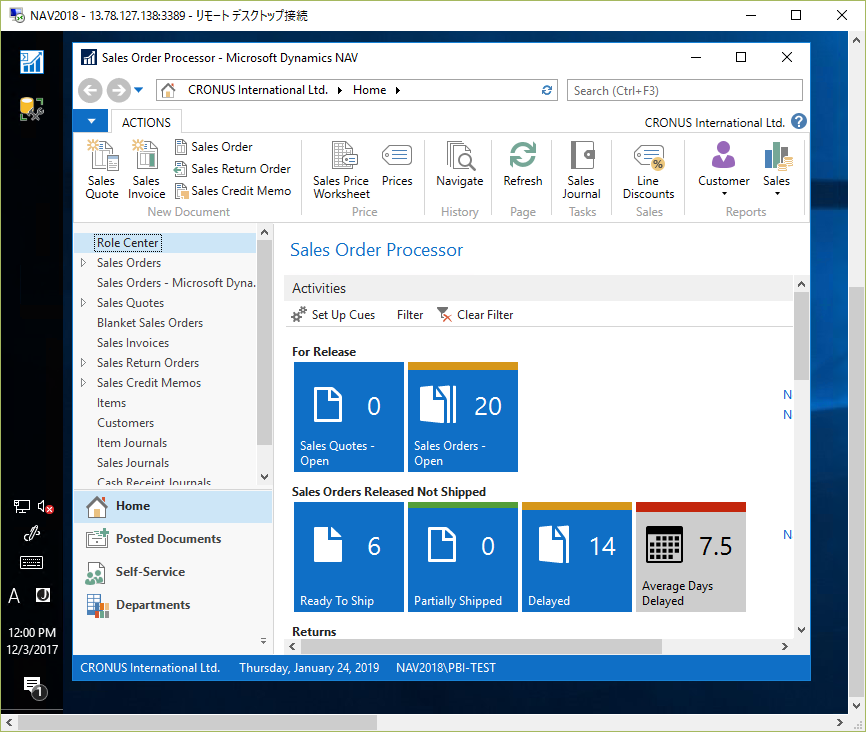Expand the Sales Orders tree node
This screenshot has height=732, width=866.
(83, 263)
